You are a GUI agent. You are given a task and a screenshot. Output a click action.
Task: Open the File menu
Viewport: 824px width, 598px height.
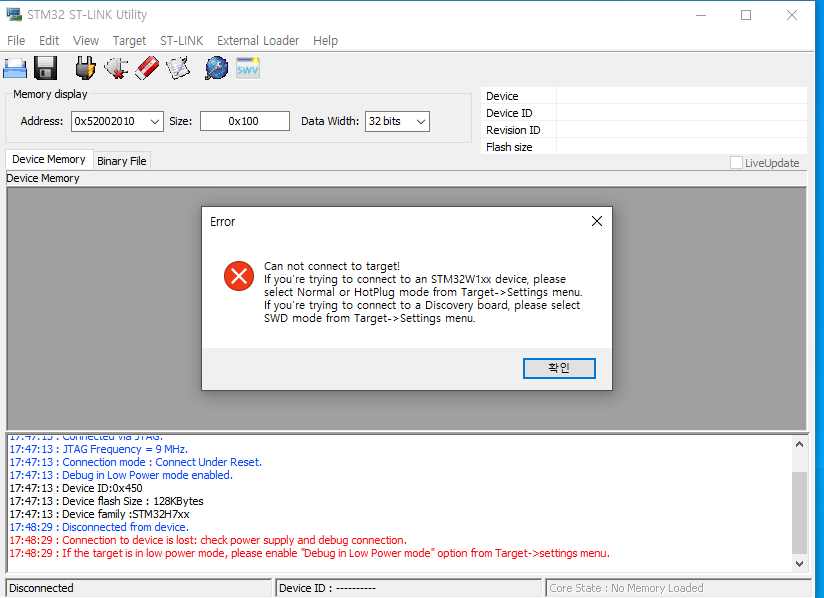[x=16, y=40]
